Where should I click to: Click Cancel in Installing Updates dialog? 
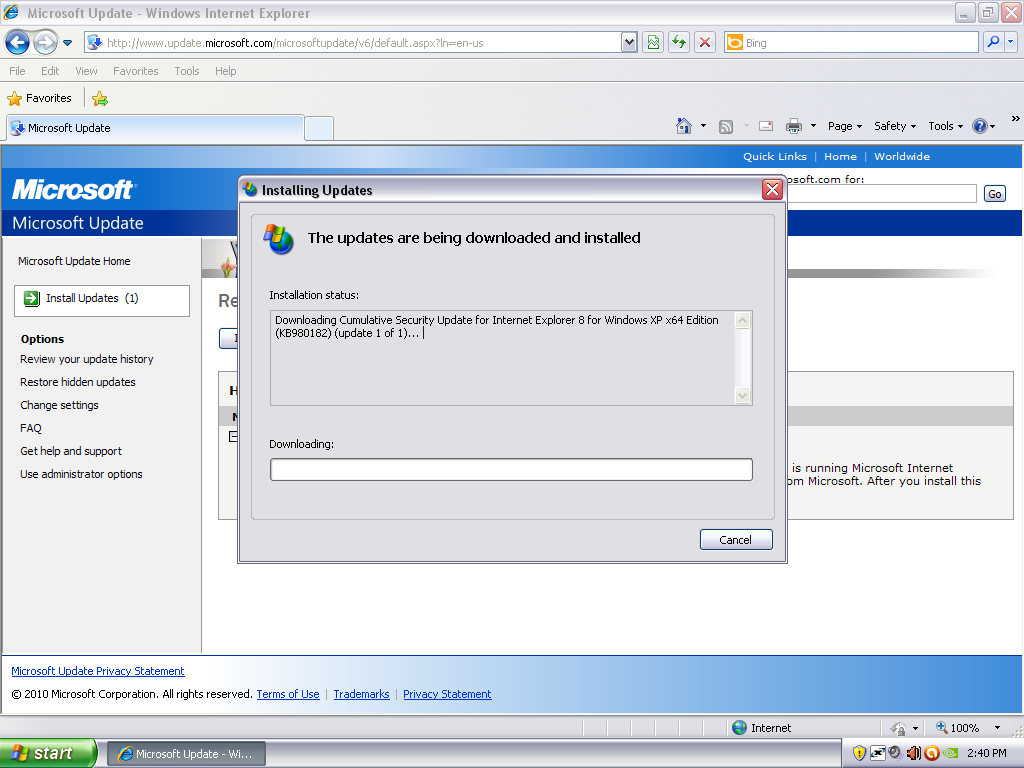[x=736, y=539]
